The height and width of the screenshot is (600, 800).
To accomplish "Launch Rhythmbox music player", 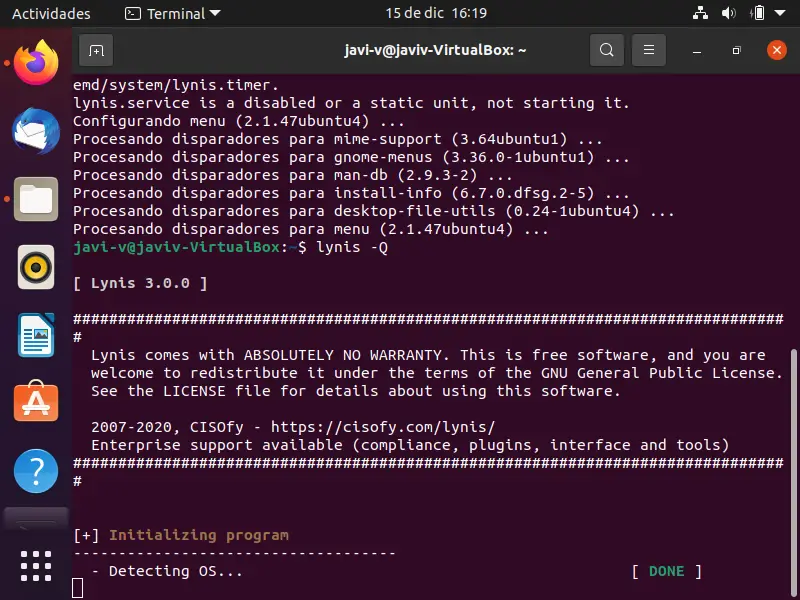I will tap(37, 266).
